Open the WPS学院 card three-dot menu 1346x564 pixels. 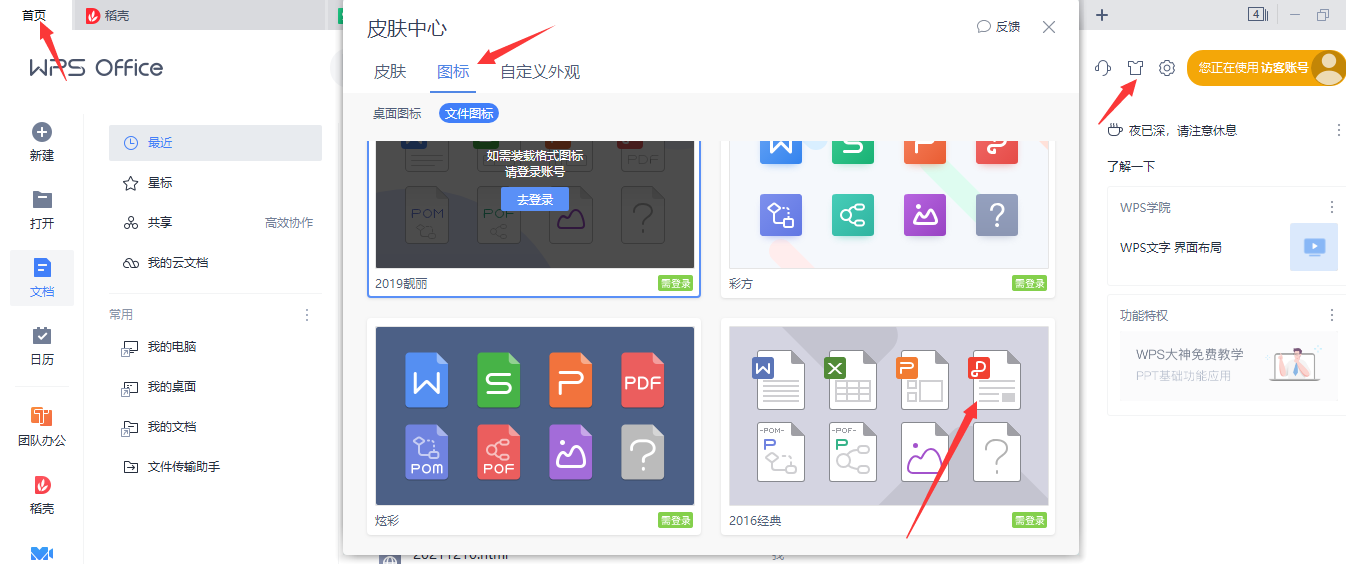pyautogui.click(x=1332, y=207)
